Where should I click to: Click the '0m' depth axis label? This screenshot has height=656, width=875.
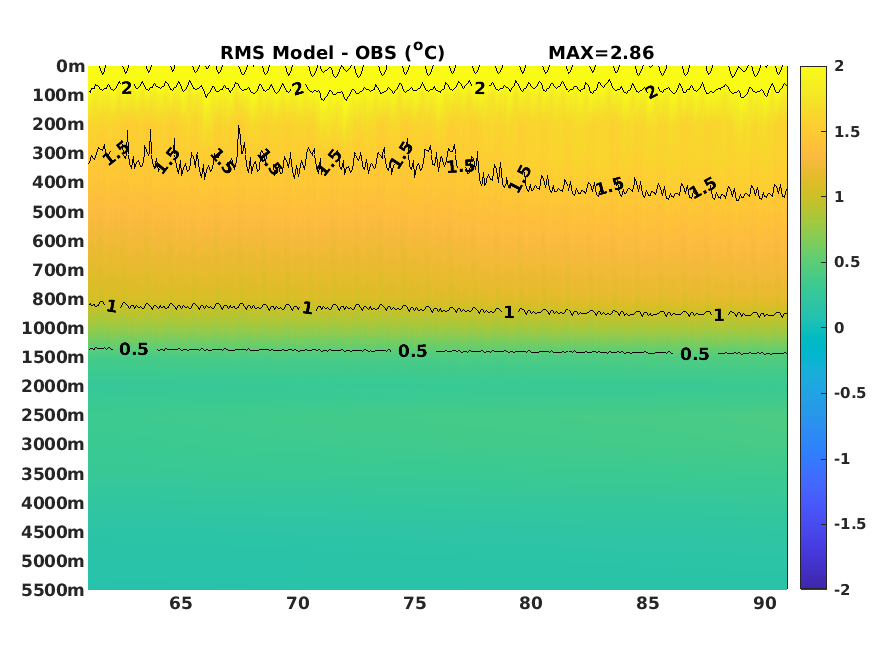[x=70, y=66]
